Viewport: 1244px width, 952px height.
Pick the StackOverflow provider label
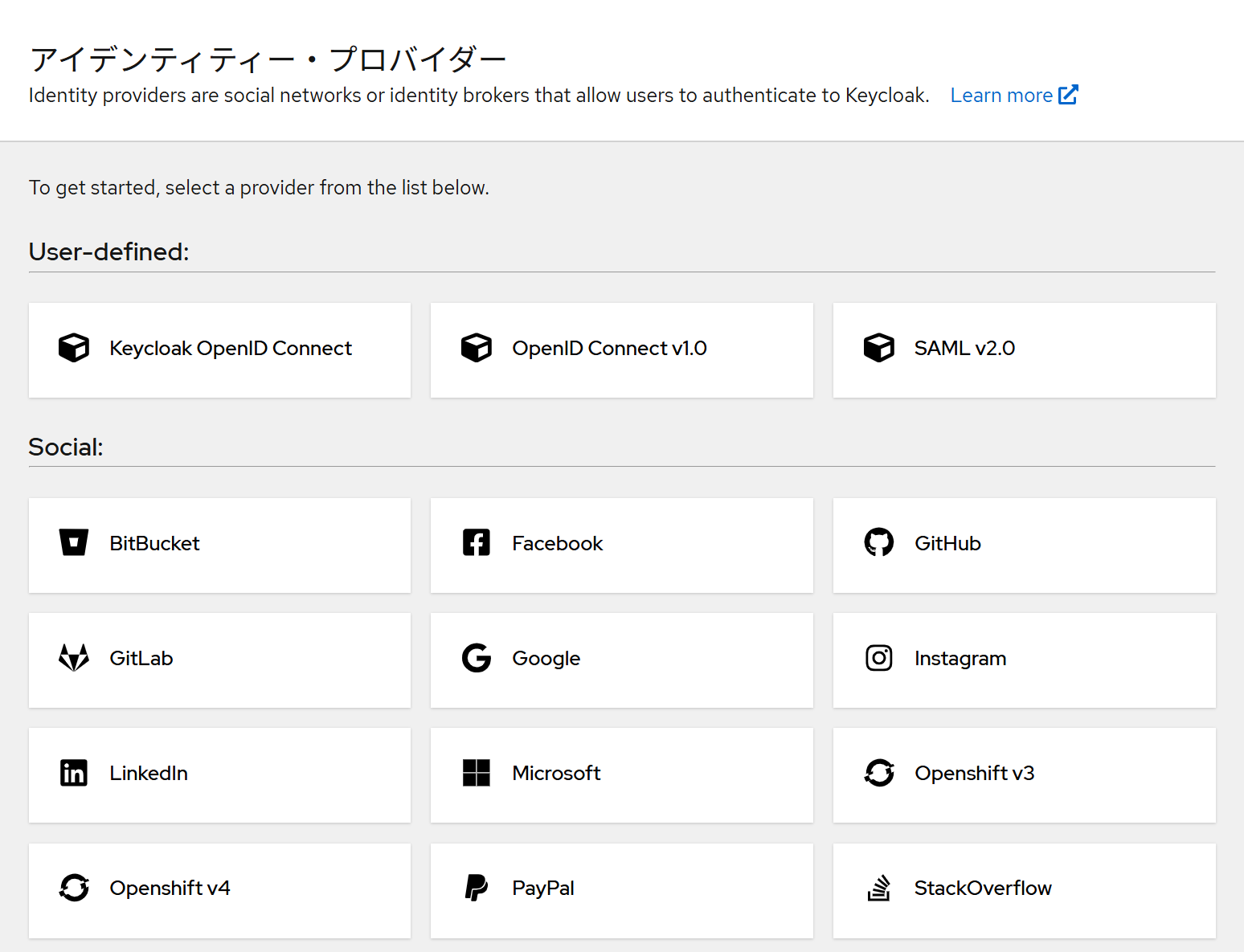click(x=983, y=888)
